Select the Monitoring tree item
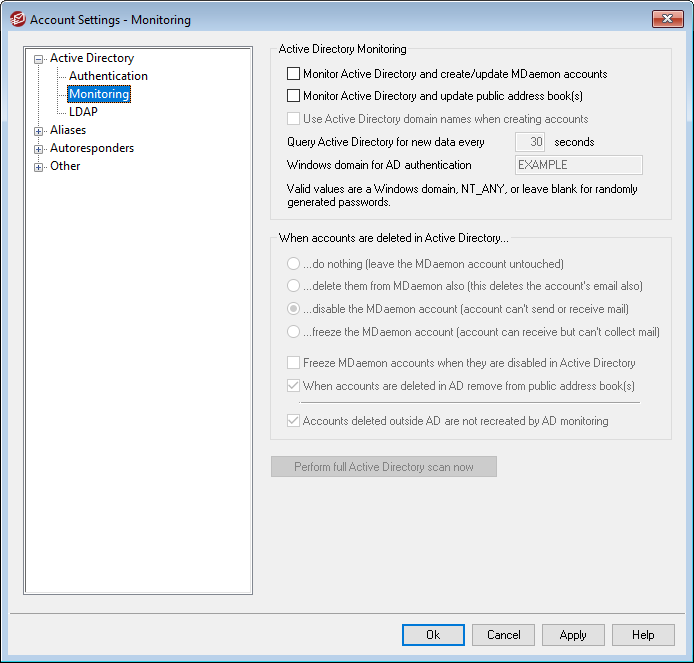The height and width of the screenshot is (663, 694). click(x=99, y=94)
